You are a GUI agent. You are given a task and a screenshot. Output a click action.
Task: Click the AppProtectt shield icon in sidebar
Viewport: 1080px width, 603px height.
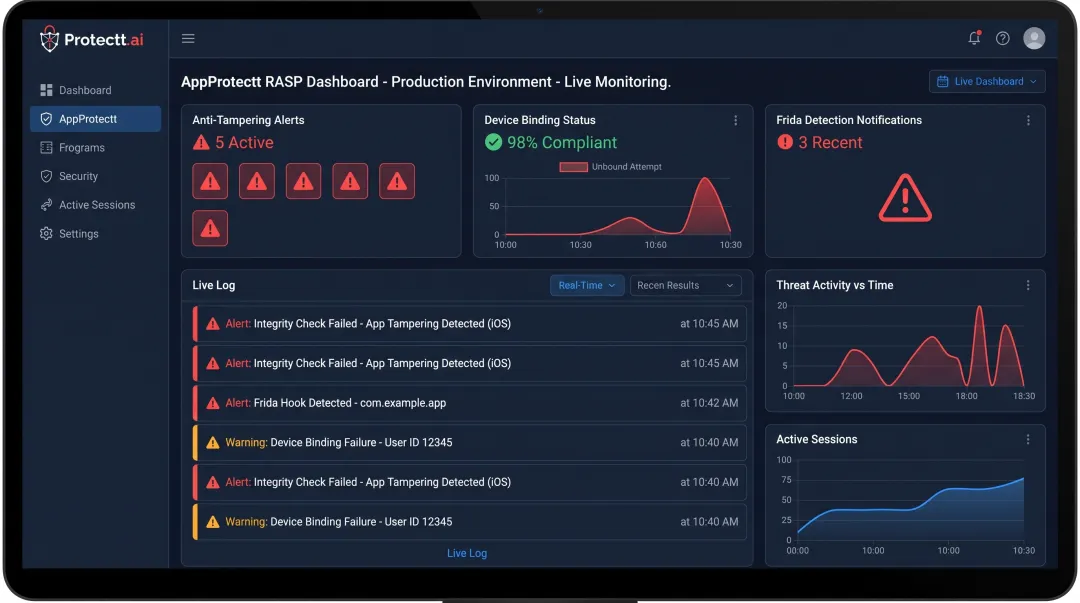46,119
